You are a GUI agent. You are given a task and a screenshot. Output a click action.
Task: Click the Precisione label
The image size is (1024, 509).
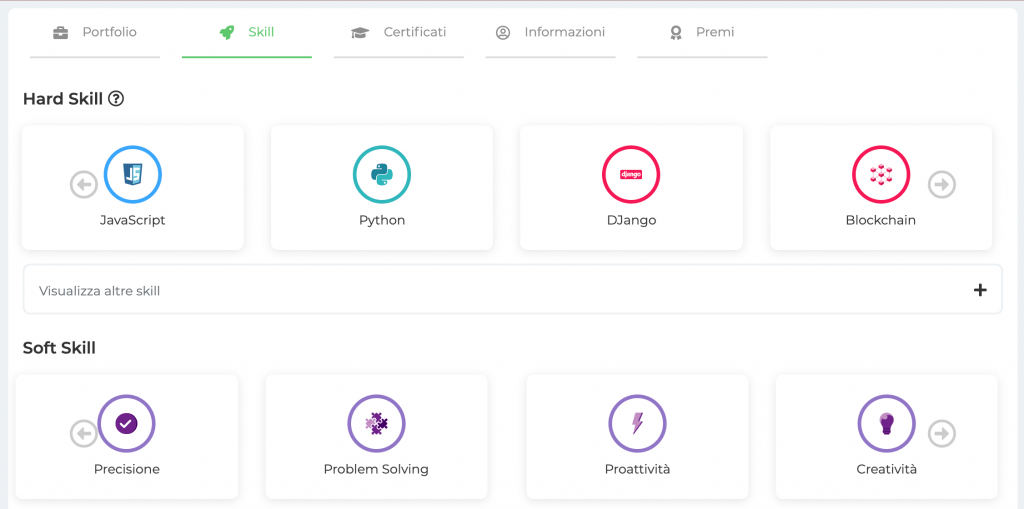[x=127, y=469]
